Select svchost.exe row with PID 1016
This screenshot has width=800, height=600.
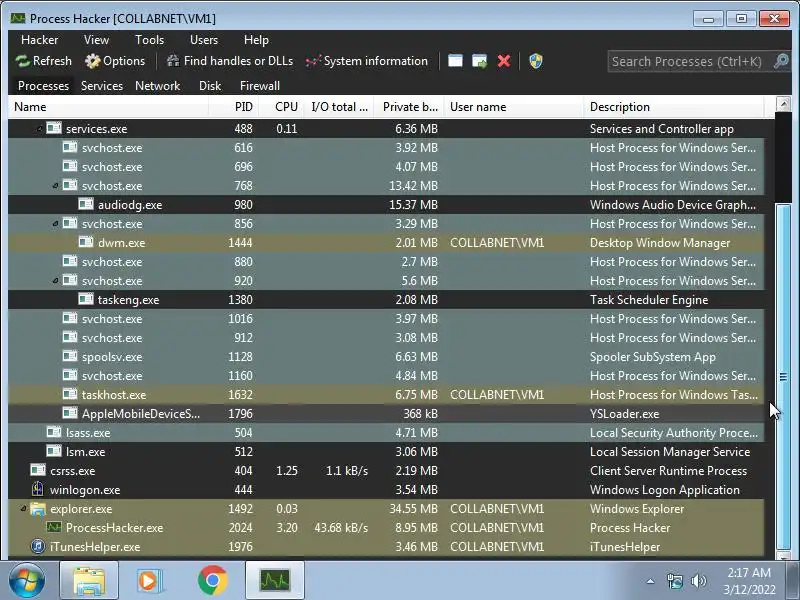[386, 319]
